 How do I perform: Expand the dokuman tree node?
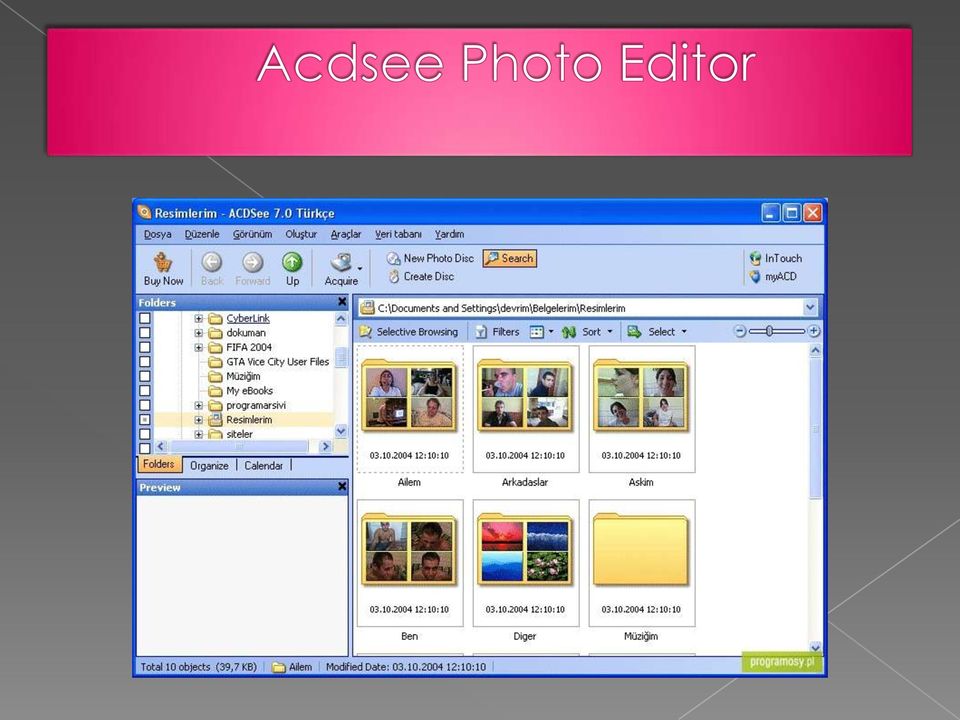point(198,333)
